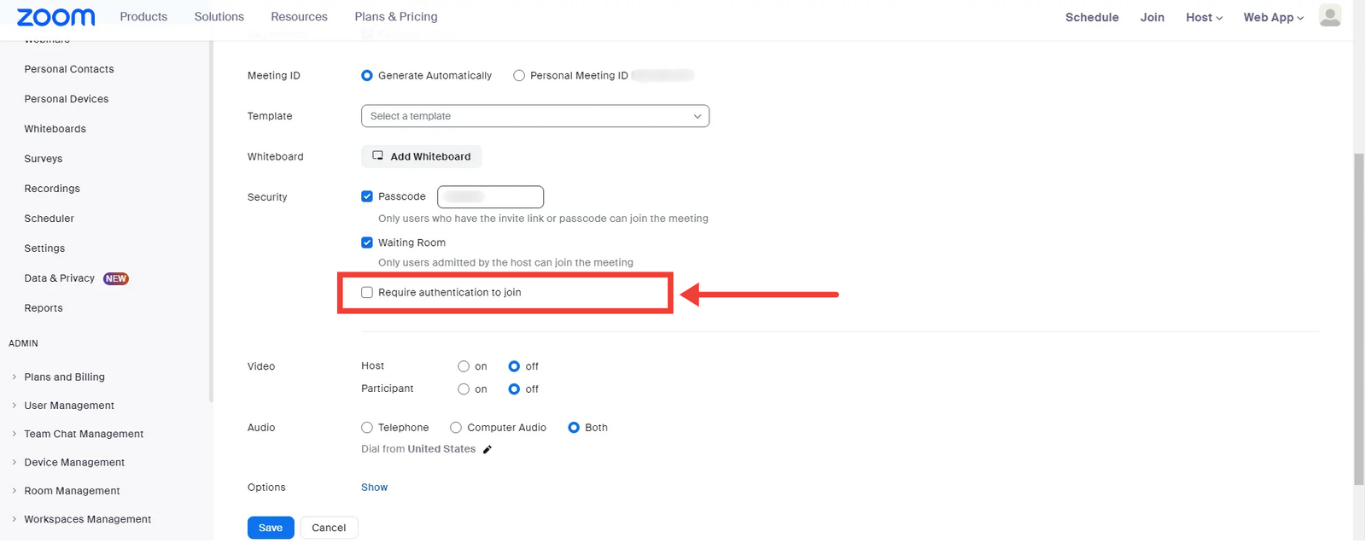Click the whiteboard icon in Add Whiteboard
This screenshot has height=545, width=1365.
[x=378, y=156]
